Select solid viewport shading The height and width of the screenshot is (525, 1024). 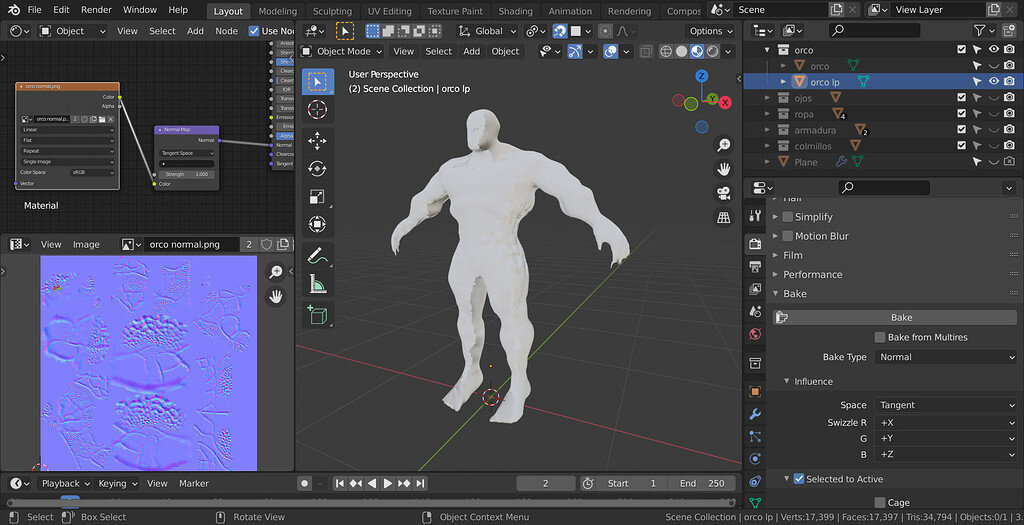tap(681, 52)
